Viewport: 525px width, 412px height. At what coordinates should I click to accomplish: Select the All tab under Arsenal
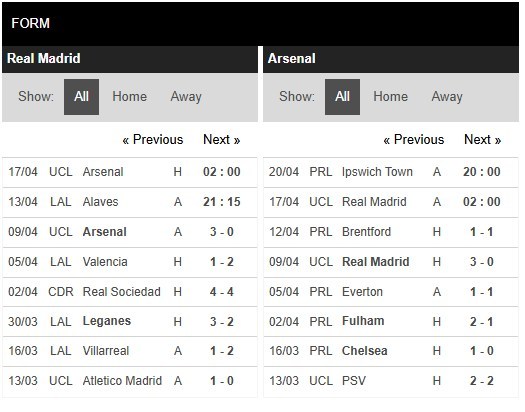click(x=342, y=97)
